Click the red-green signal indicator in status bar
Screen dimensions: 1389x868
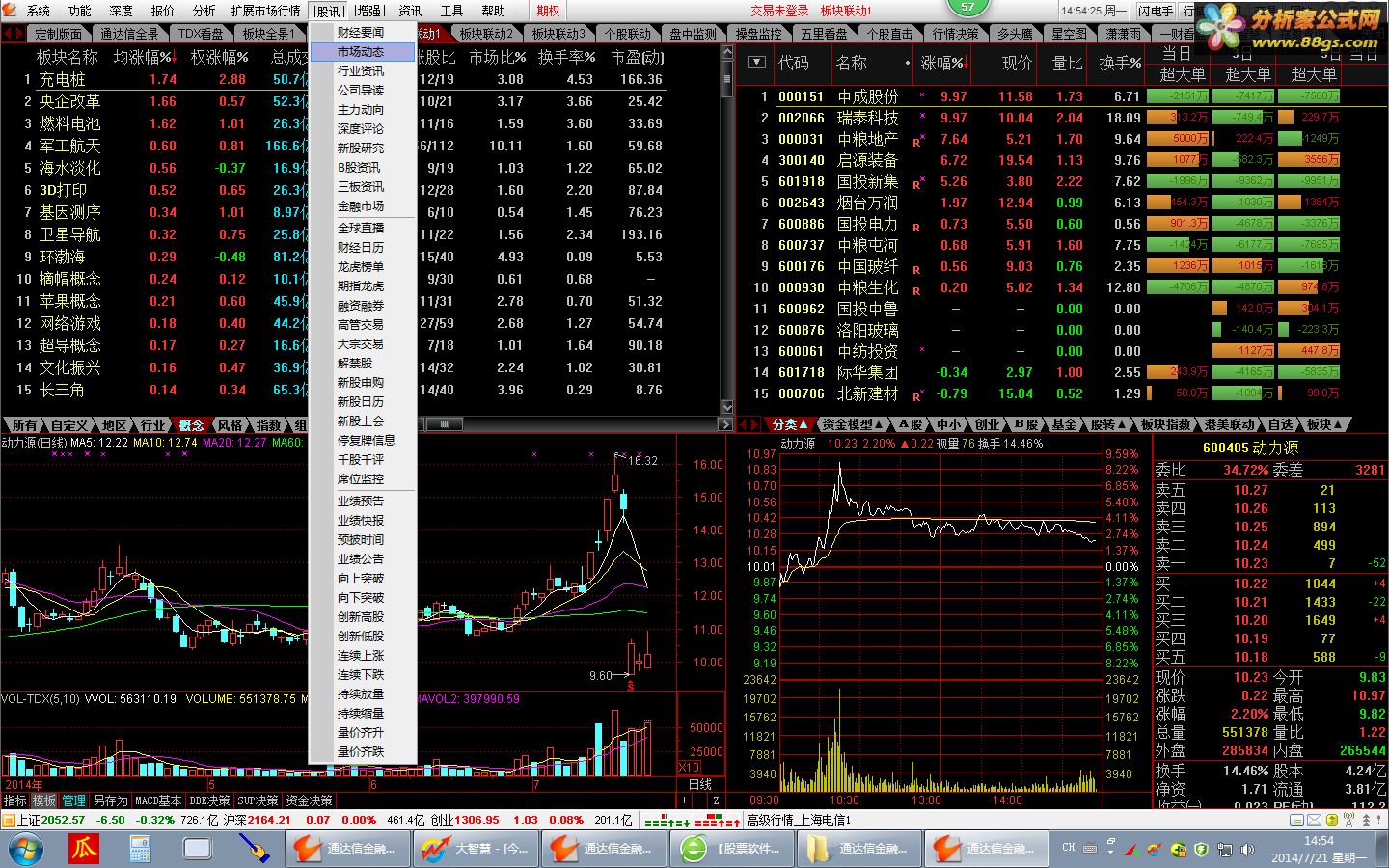(692, 821)
